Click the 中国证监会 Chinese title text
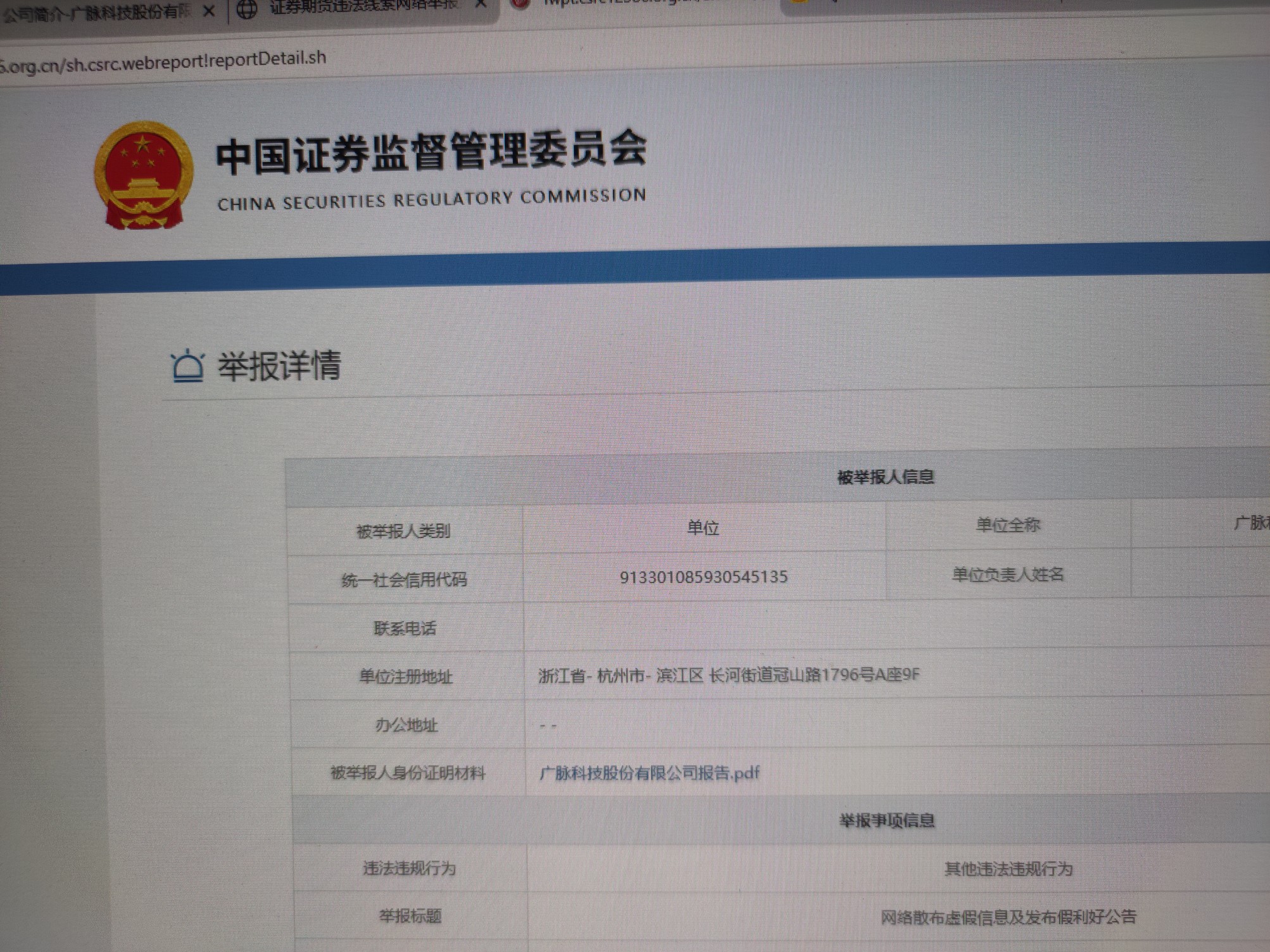The height and width of the screenshot is (952, 1270). pos(431,153)
